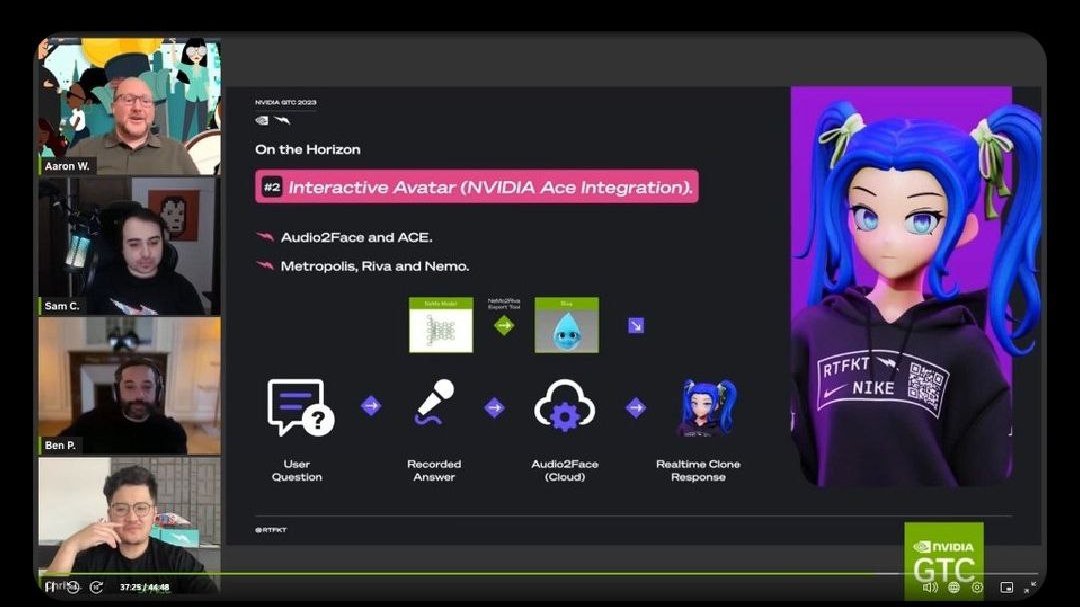The image size is (1080, 608).
Task: Open the player settings gear
Action: click(977, 587)
